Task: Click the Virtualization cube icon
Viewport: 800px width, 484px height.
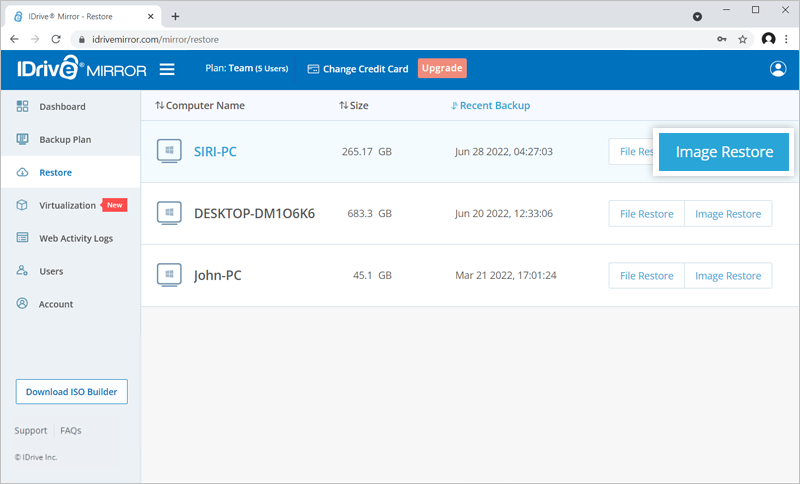Action: (22, 205)
